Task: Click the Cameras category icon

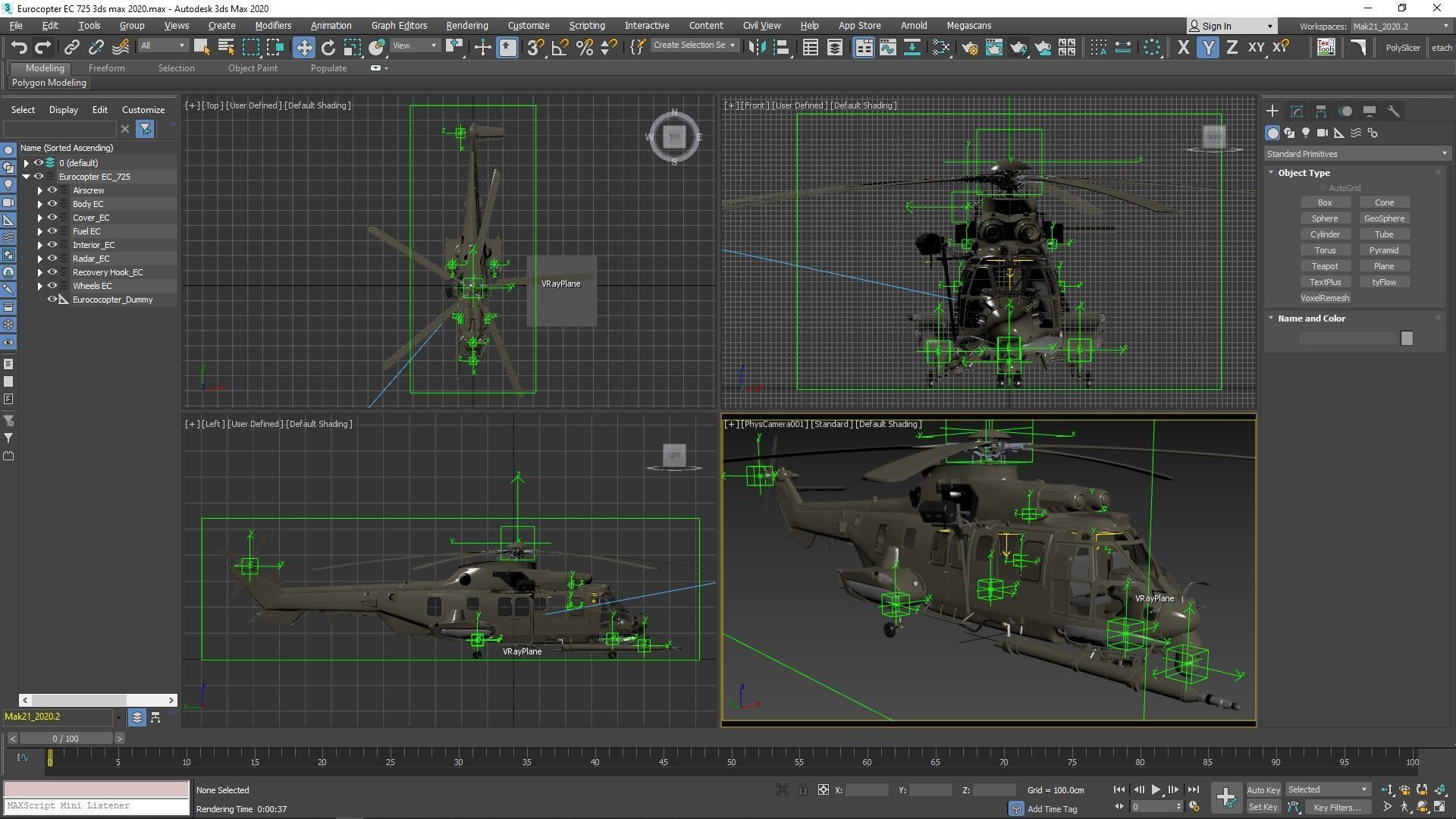Action: point(1323,133)
